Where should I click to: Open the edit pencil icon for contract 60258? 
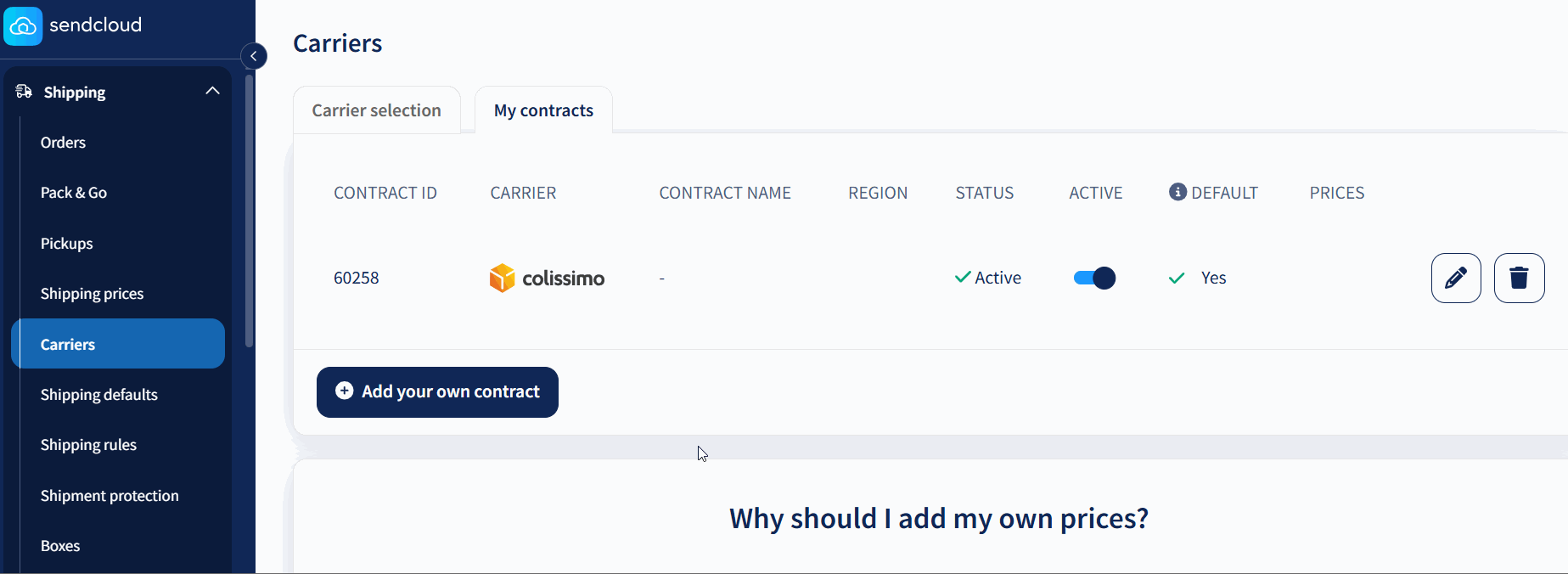[x=1455, y=278]
